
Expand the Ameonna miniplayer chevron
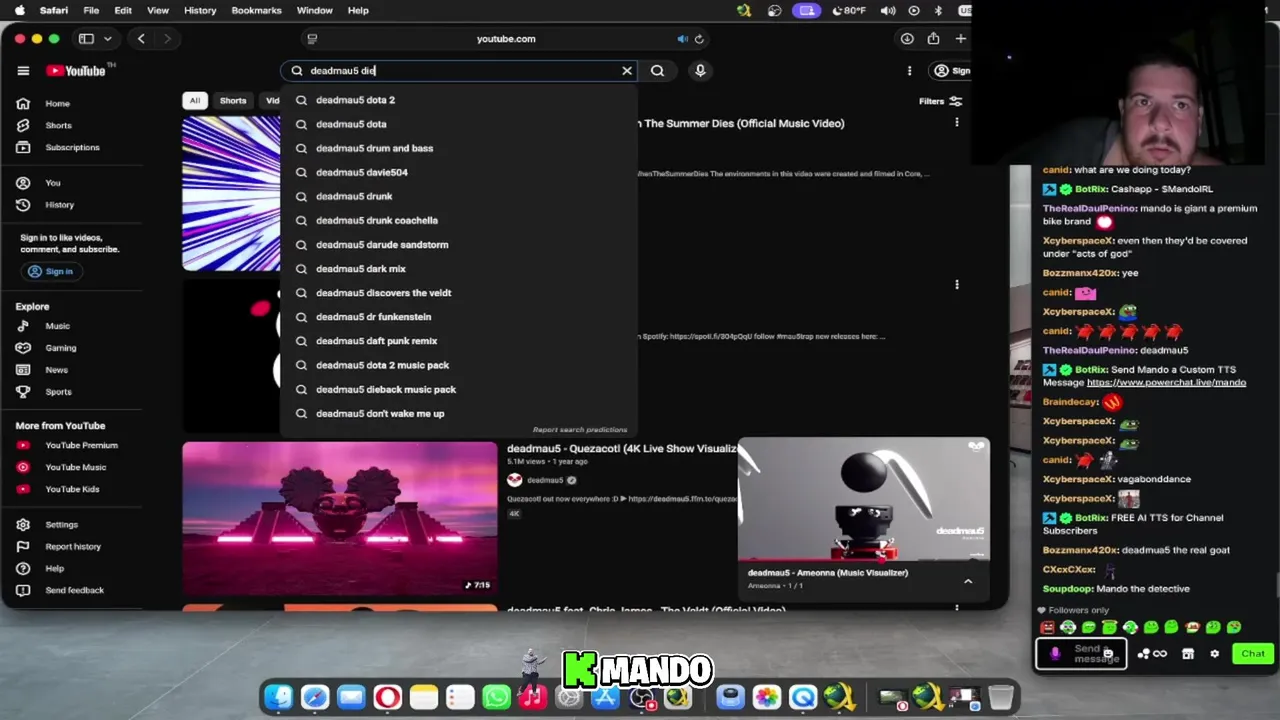point(968,581)
